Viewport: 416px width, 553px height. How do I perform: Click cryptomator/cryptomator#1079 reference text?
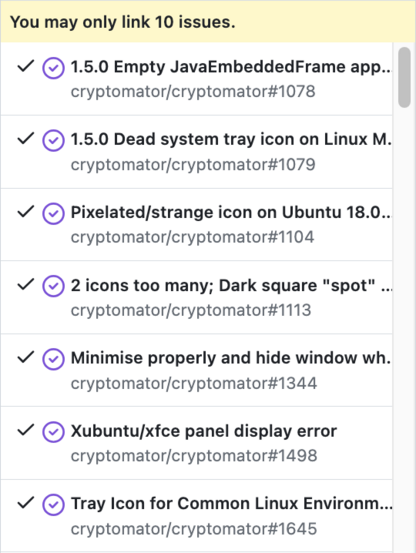(193, 164)
